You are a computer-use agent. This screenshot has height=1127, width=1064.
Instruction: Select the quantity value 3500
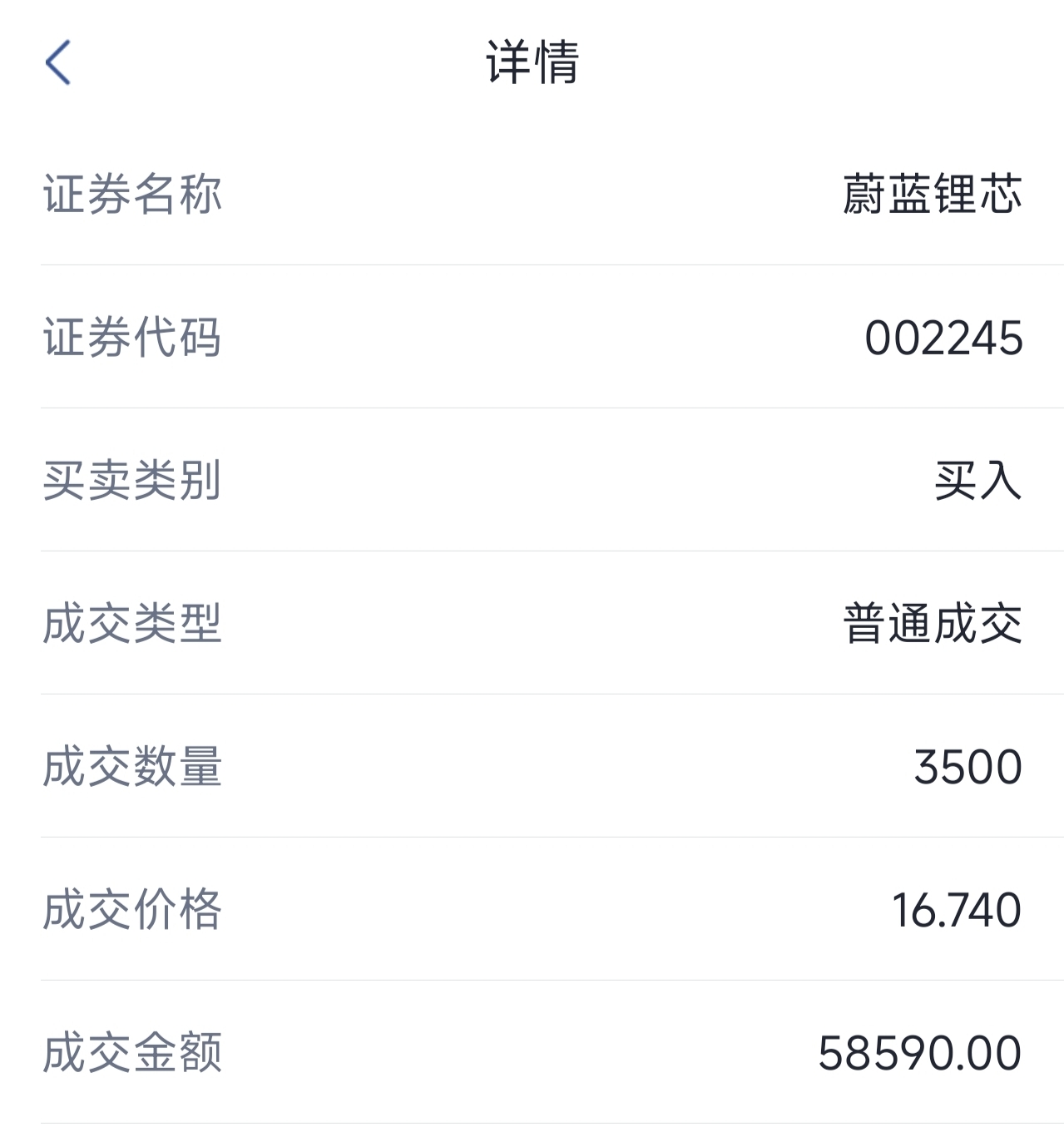point(967,767)
